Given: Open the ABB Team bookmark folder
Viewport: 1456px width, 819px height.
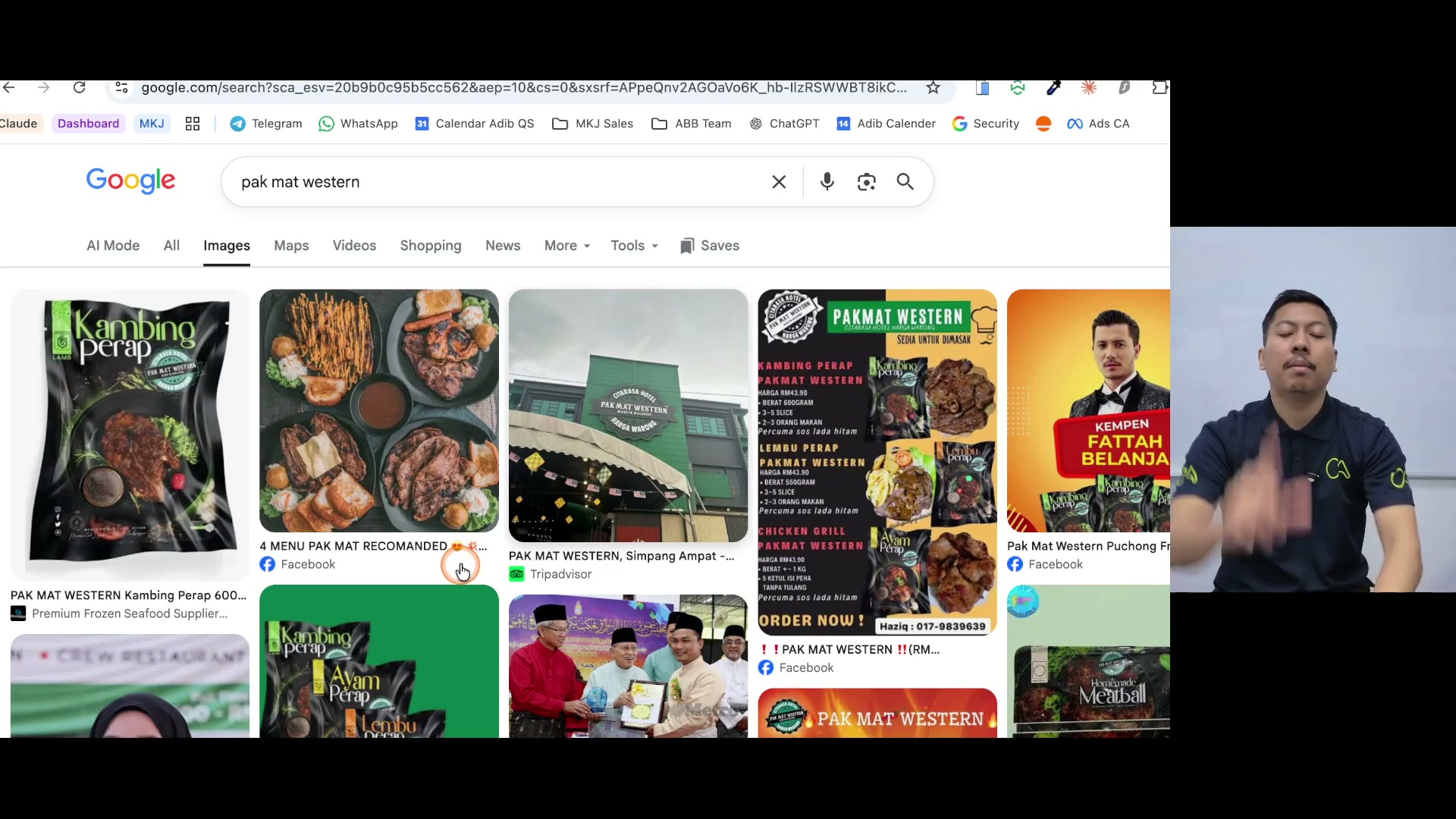Looking at the screenshot, I should click(692, 124).
